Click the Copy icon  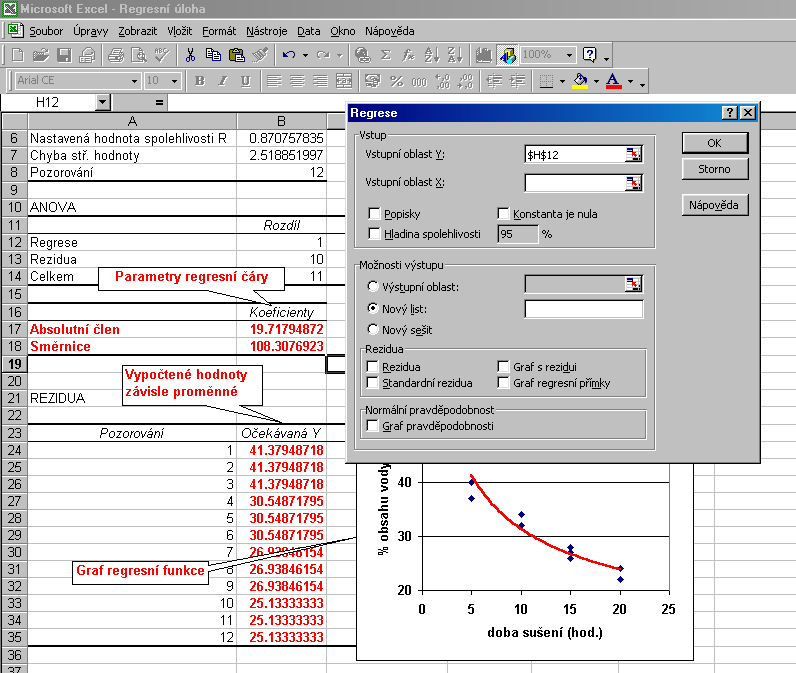[x=213, y=55]
